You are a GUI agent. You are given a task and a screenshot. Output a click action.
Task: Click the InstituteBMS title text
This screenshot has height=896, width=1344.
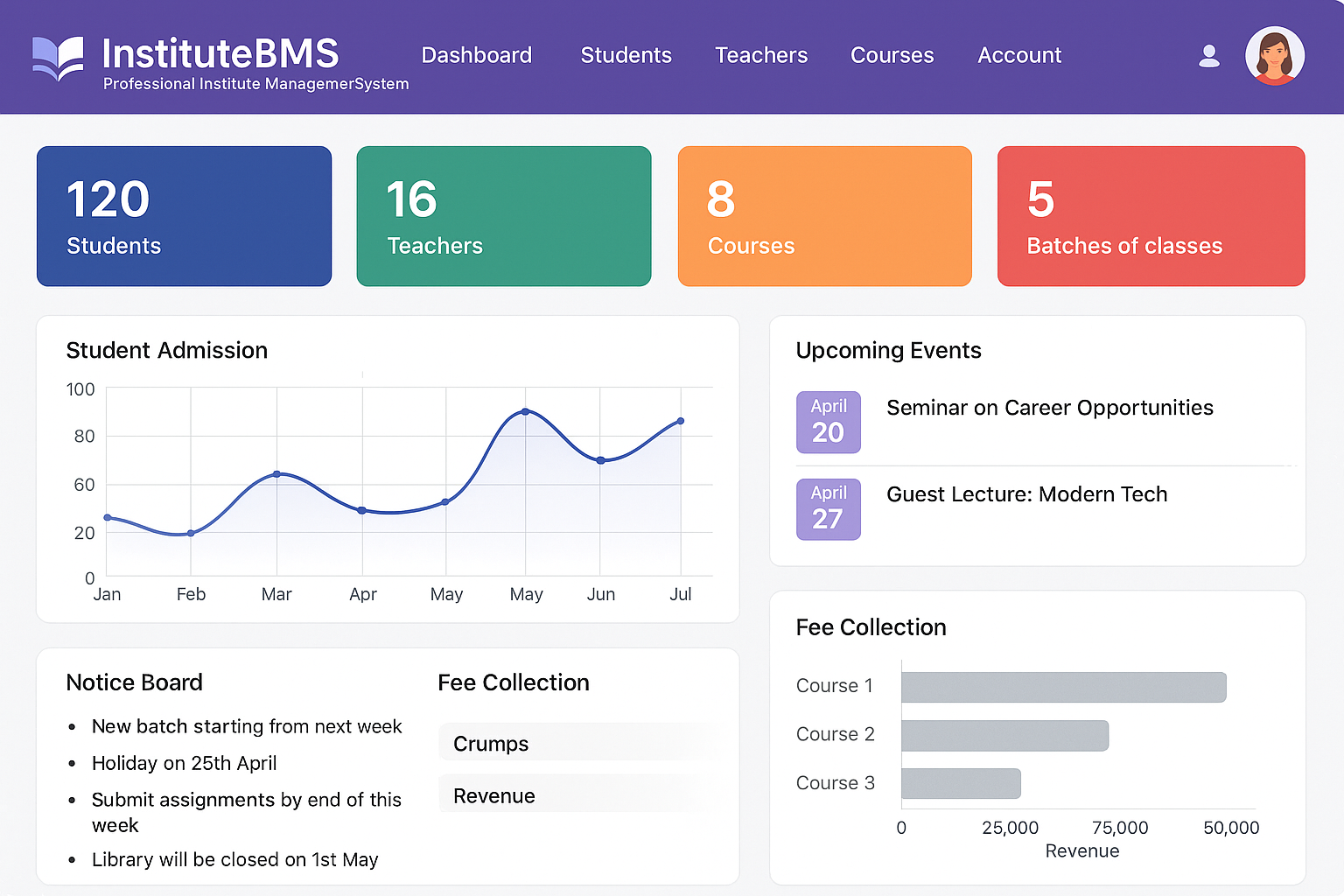pyautogui.click(x=220, y=53)
